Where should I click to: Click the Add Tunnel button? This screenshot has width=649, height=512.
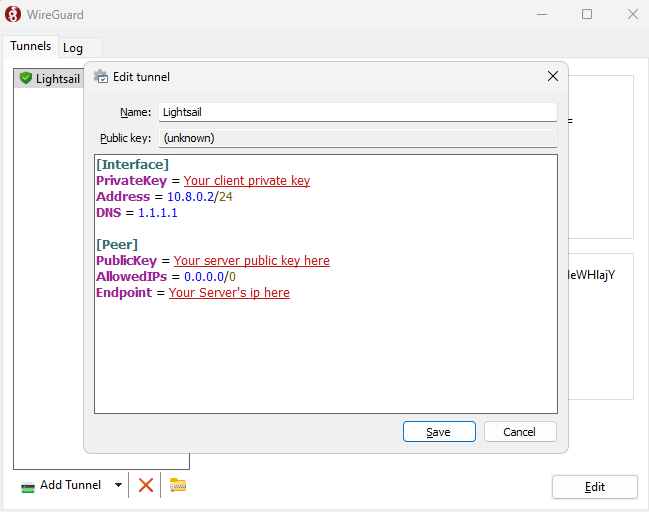[61, 485]
